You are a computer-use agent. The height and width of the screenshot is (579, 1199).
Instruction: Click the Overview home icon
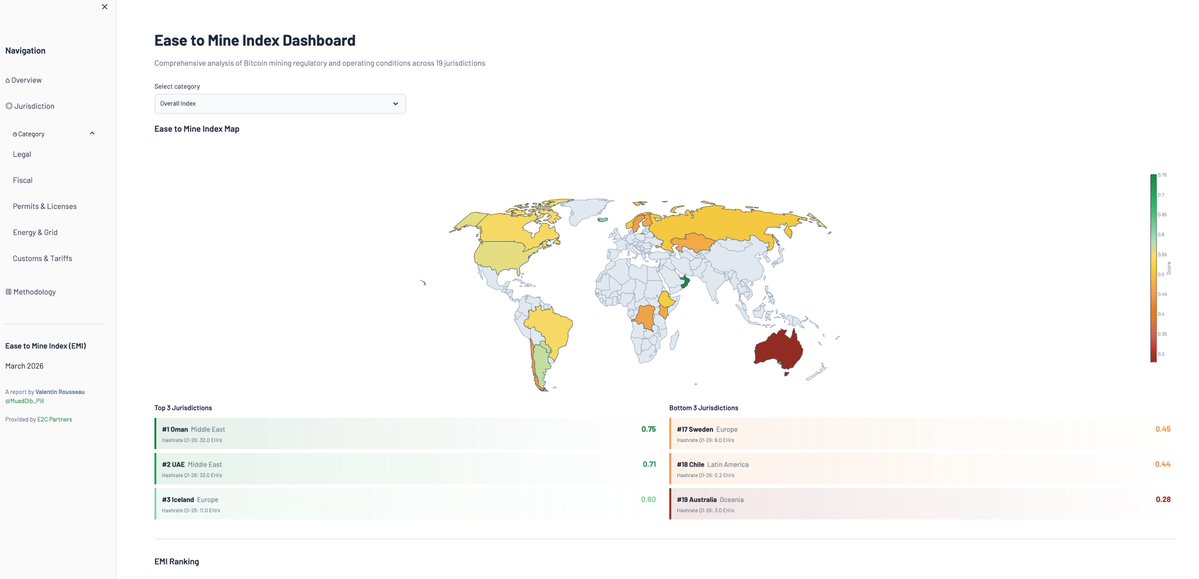[8, 80]
